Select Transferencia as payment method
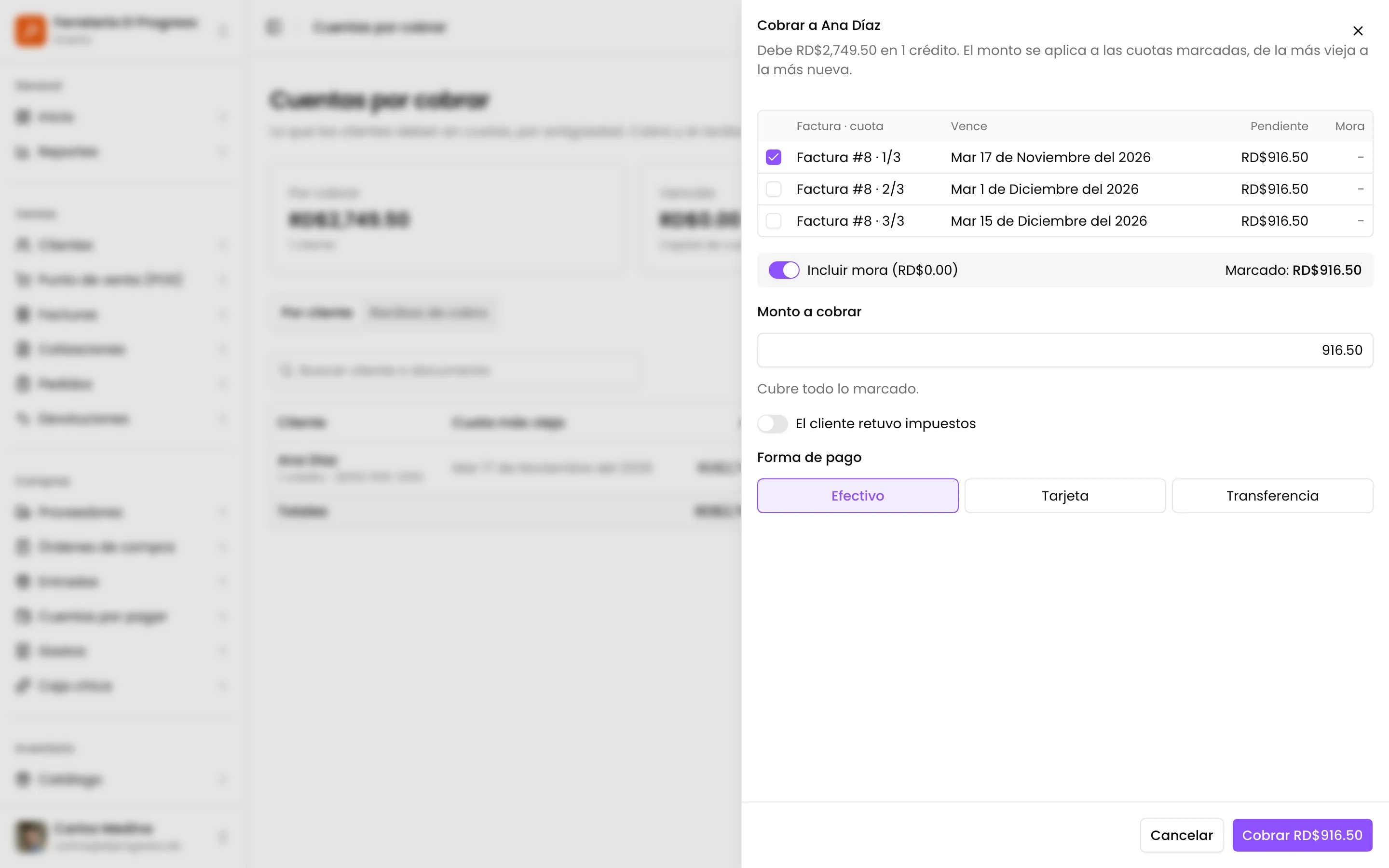Screen dimensions: 1389x868 1272,495
